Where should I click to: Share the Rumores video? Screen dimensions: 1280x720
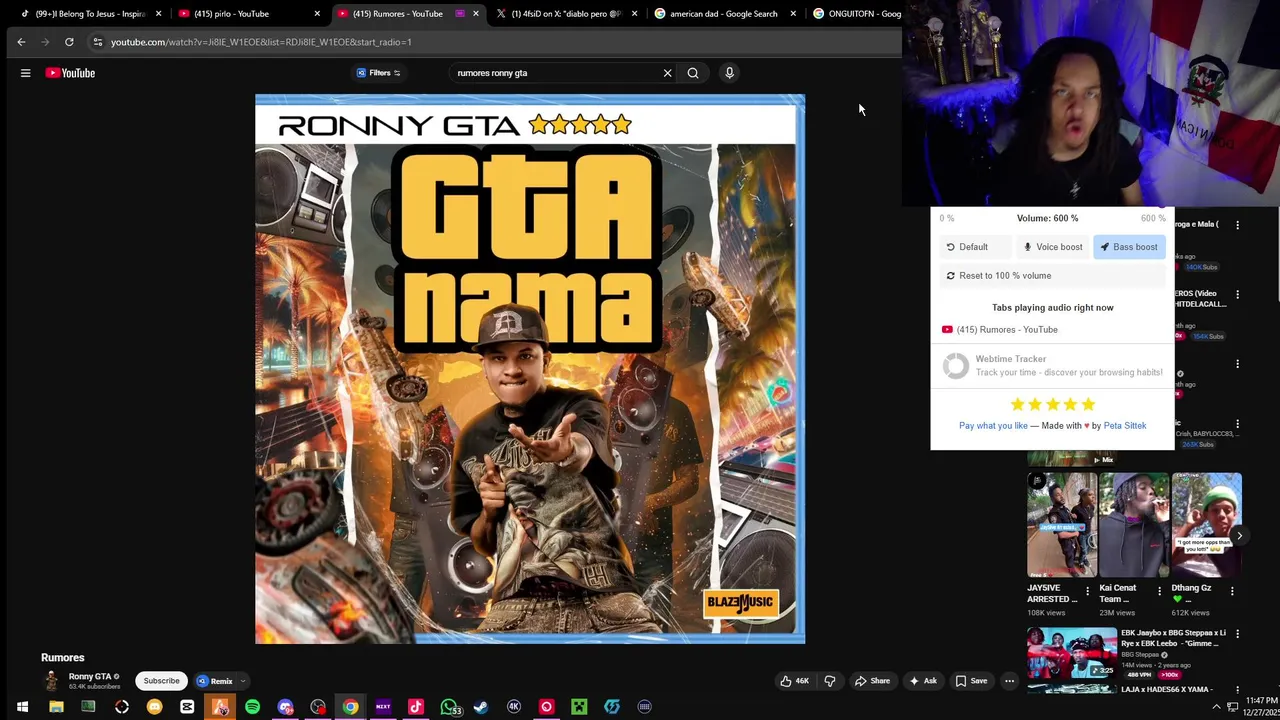[x=872, y=681]
